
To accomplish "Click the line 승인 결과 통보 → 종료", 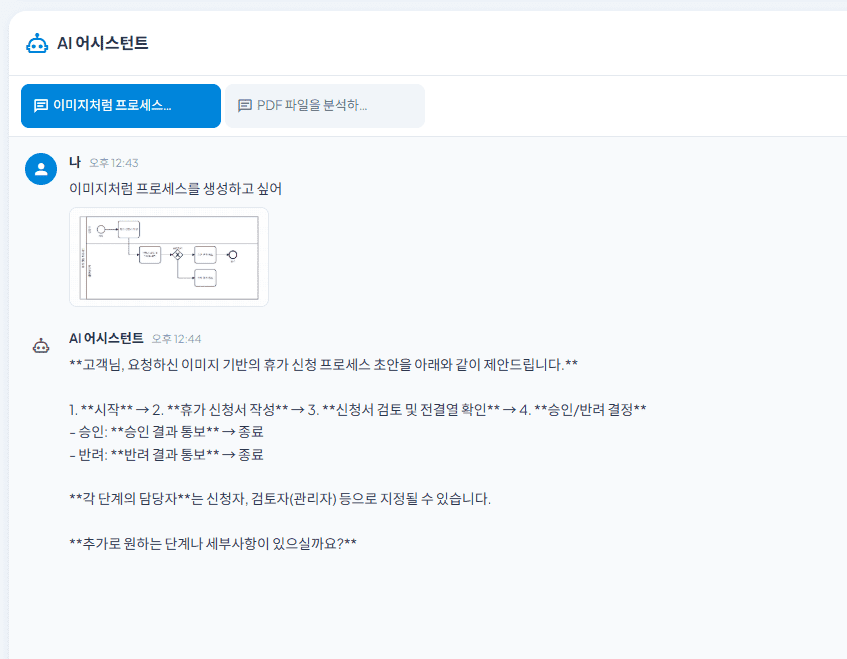I will [x=166, y=432].
